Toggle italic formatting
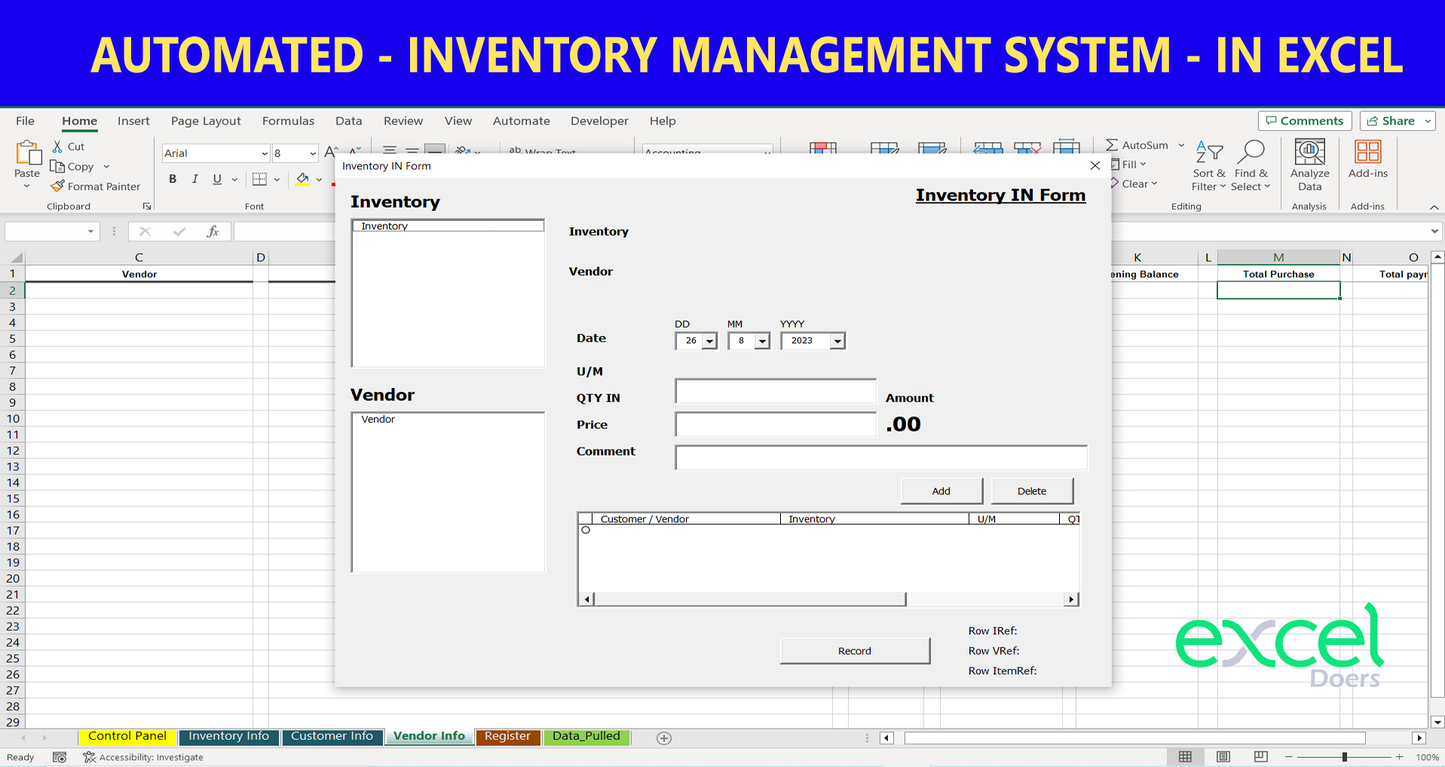Viewport: 1445px width, 767px height. [x=195, y=179]
